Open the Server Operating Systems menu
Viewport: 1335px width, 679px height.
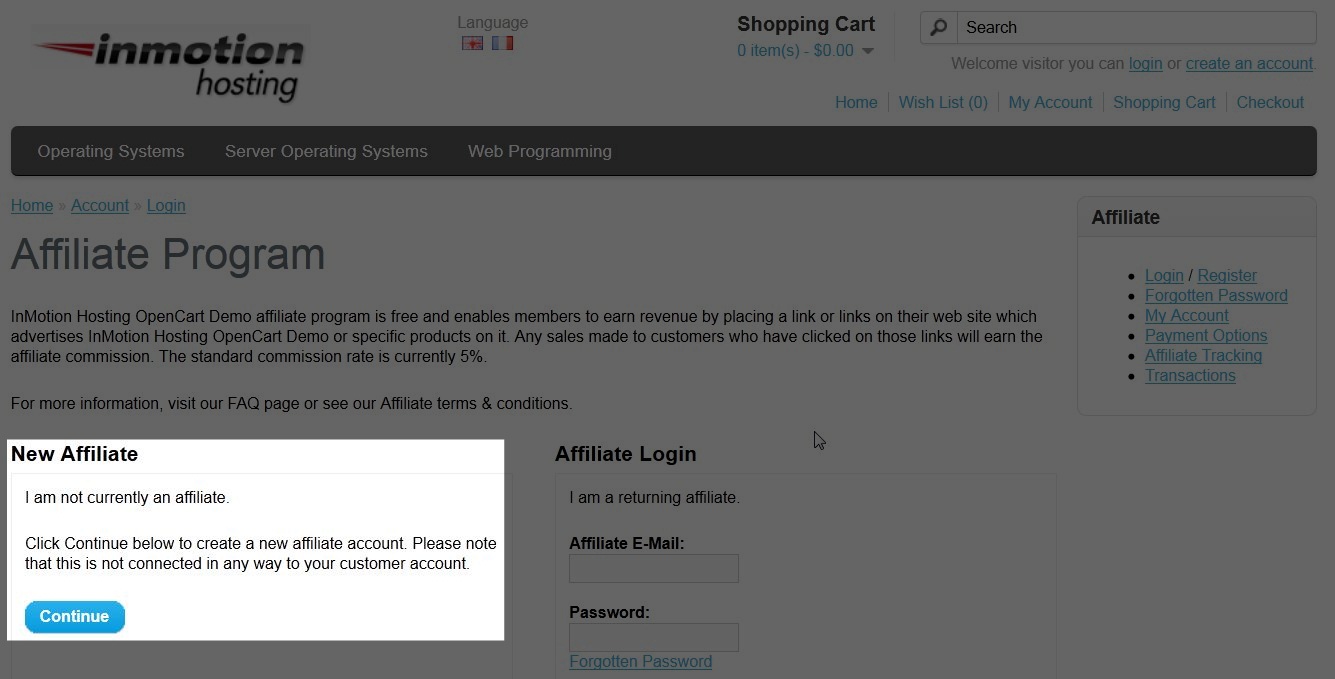[326, 151]
